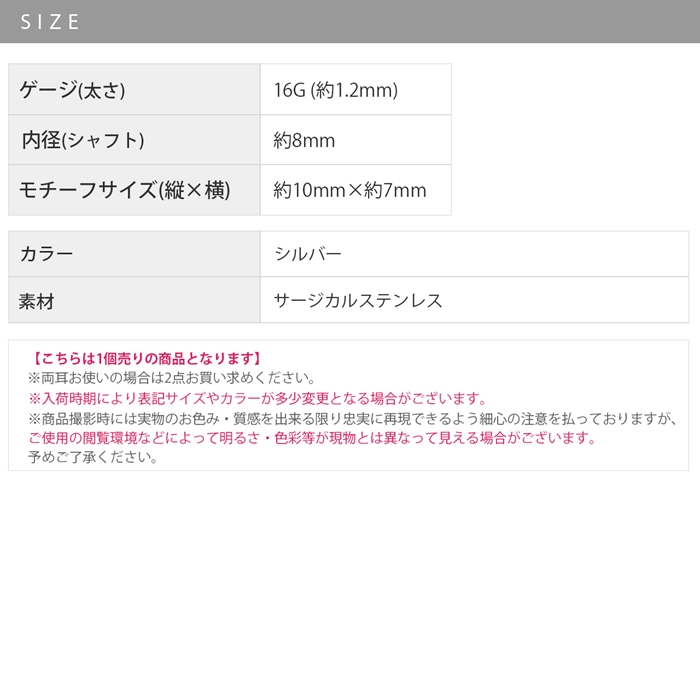
Task: Click the サージカルステンレス material value
Action: pyautogui.click(x=358, y=301)
